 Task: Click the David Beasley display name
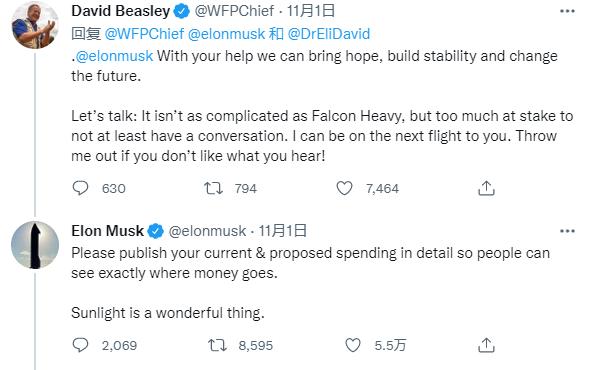click(121, 11)
